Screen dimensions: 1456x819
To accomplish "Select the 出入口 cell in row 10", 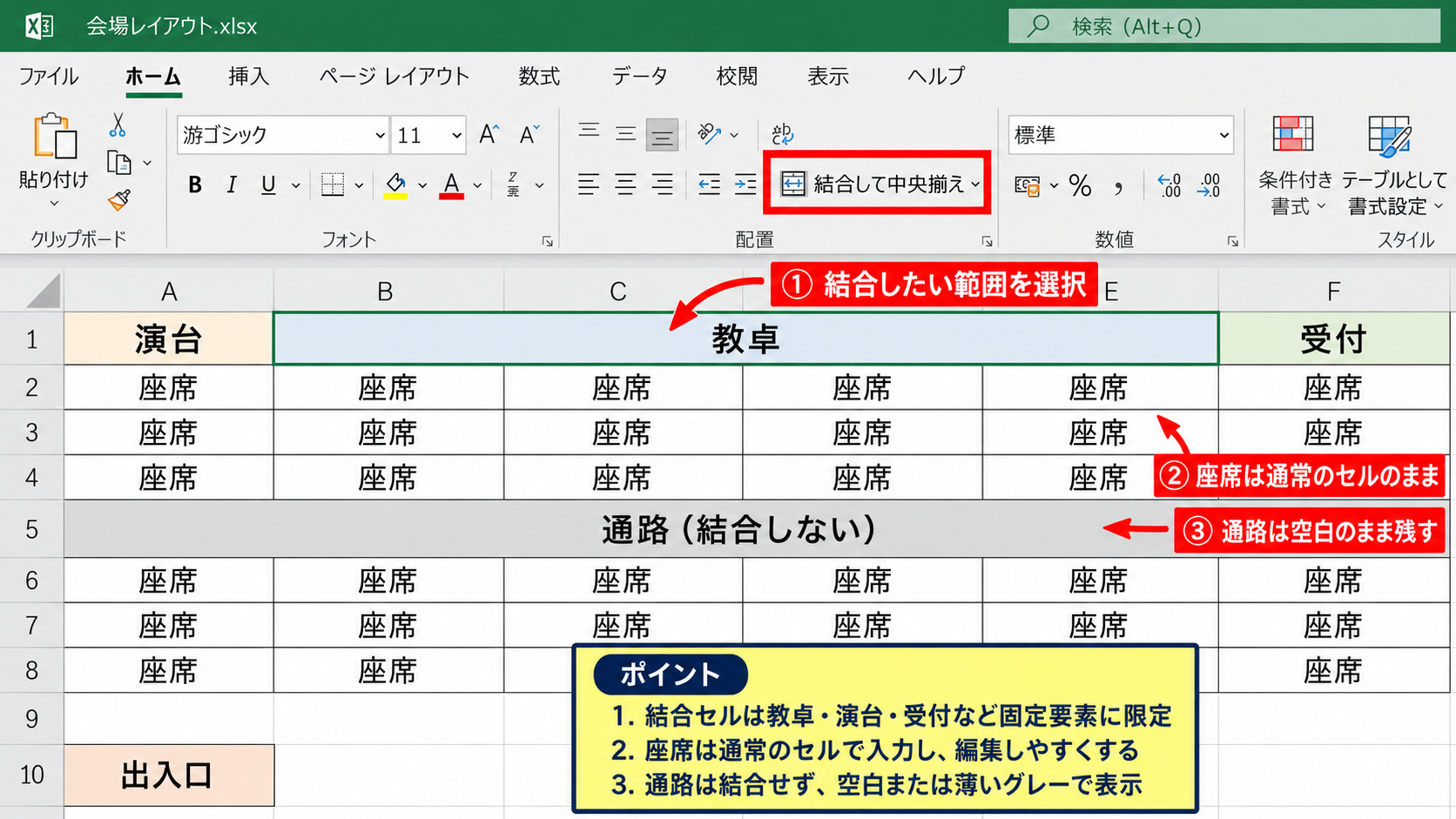I will [169, 775].
